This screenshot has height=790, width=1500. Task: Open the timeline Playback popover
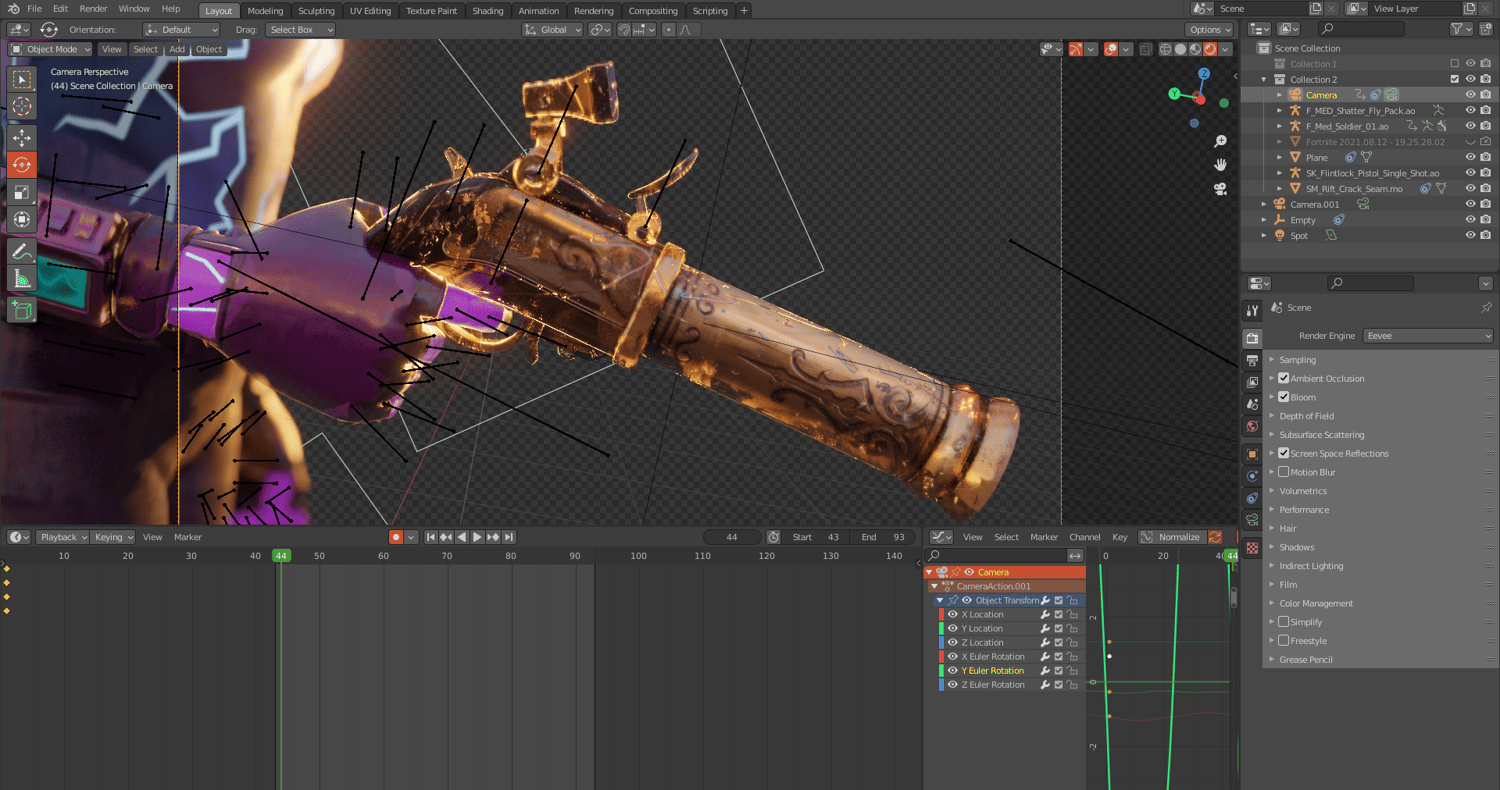coord(63,537)
